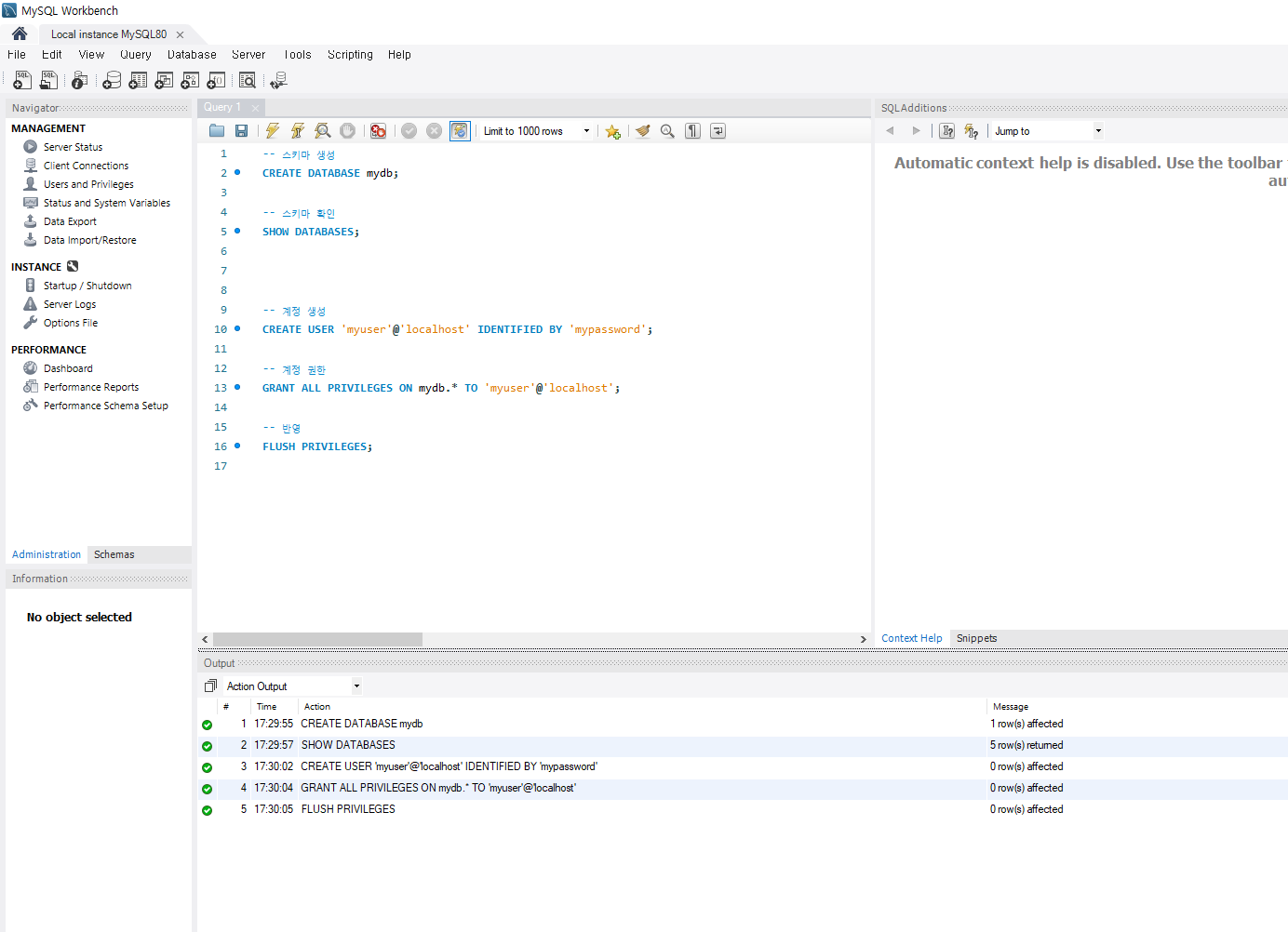Open the Server menu
The image size is (1288, 932).
click(x=248, y=55)
